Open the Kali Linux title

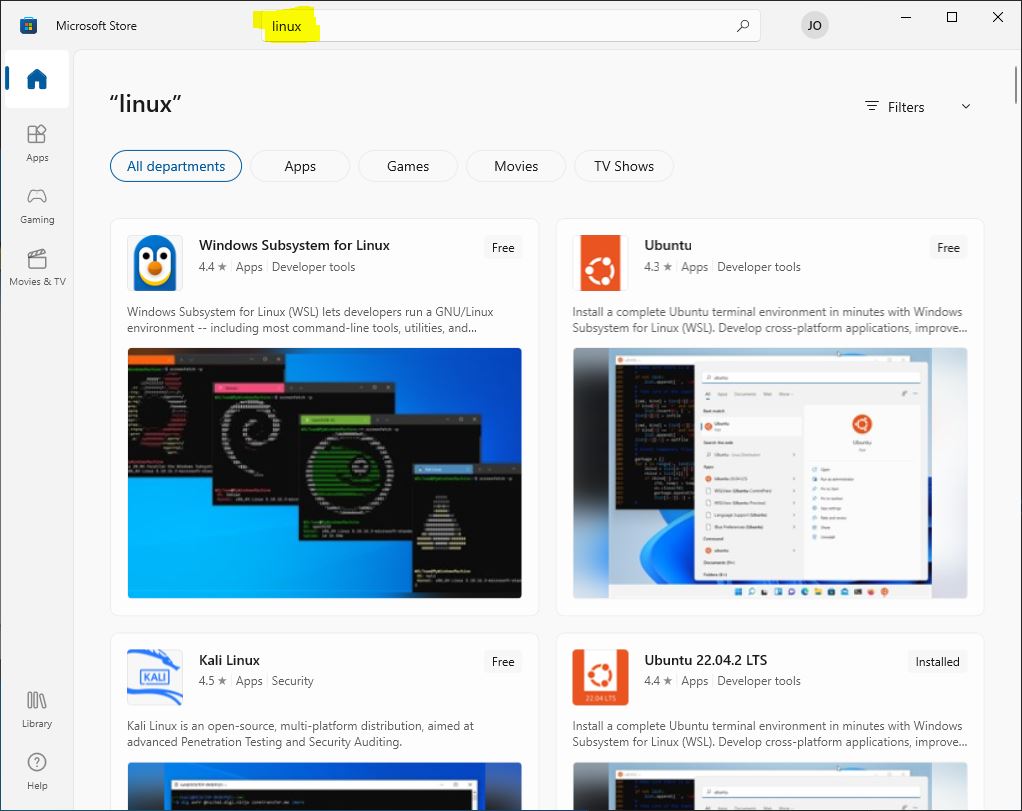pyautogui.click(x=229, y=660)
